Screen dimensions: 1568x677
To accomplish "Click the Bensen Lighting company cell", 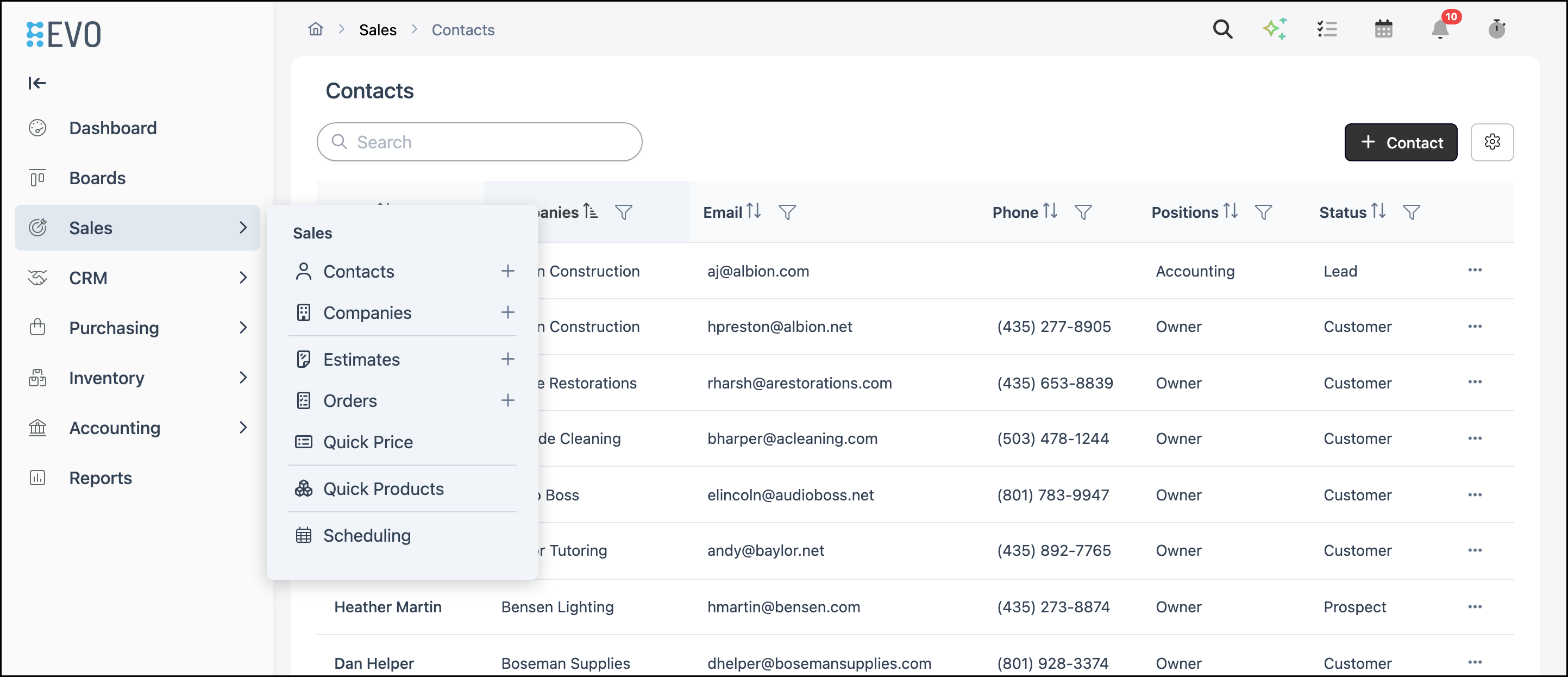I will coord(557,606).
